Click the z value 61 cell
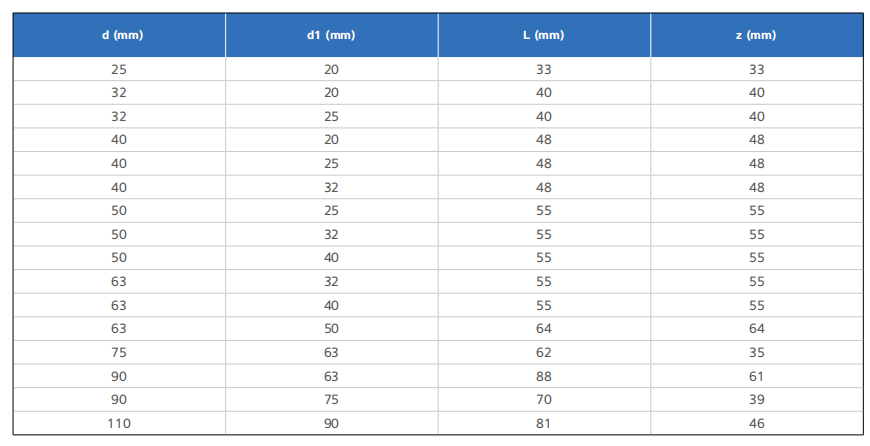Screen dimensions: 870x446 [757, 376]
